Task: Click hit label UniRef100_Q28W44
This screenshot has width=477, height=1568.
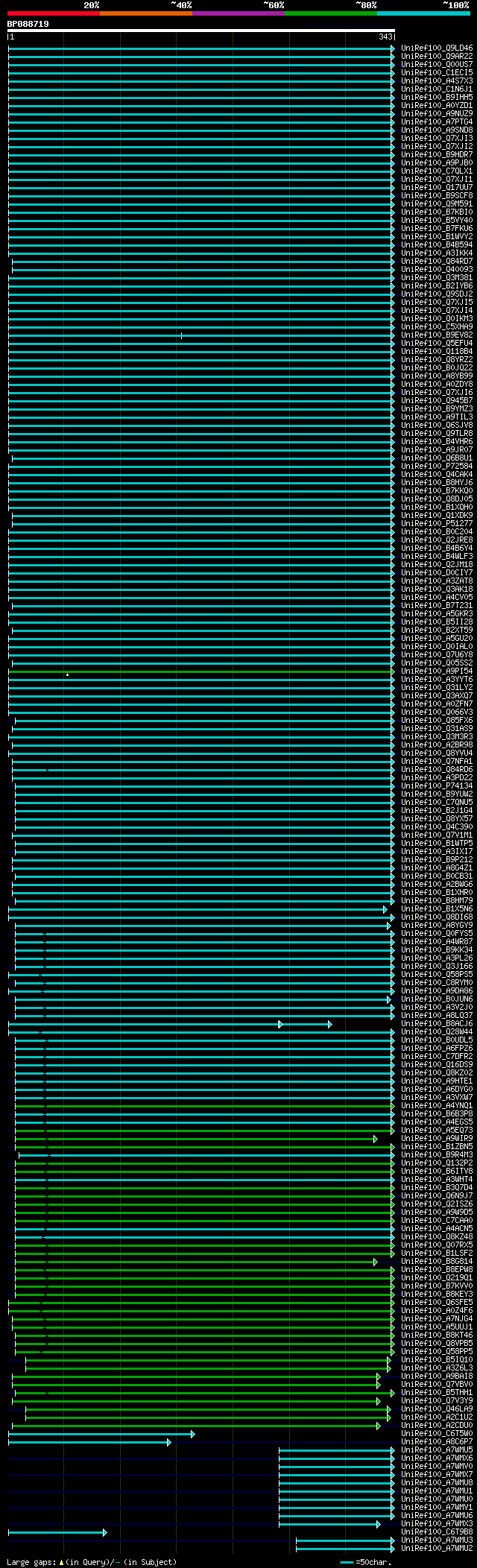Action: (437, 1031)
